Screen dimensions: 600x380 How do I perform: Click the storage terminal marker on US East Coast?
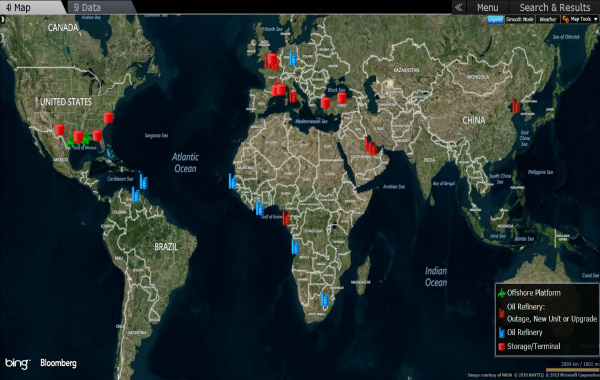pyautogui.click(x=108, y=117)
